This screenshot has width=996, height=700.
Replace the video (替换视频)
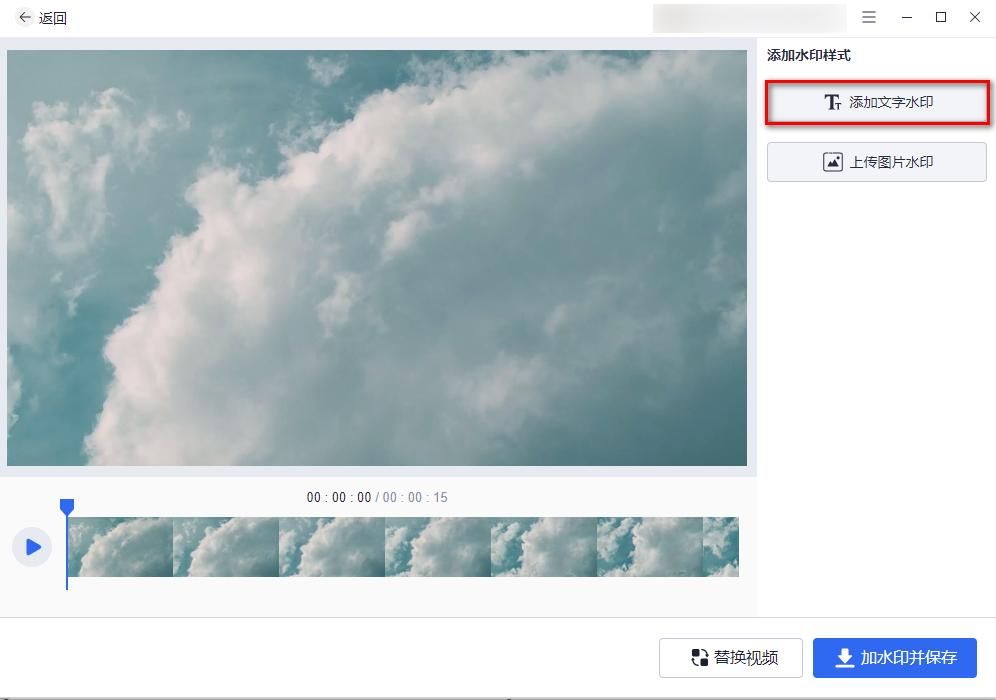[x=730, y=657]
